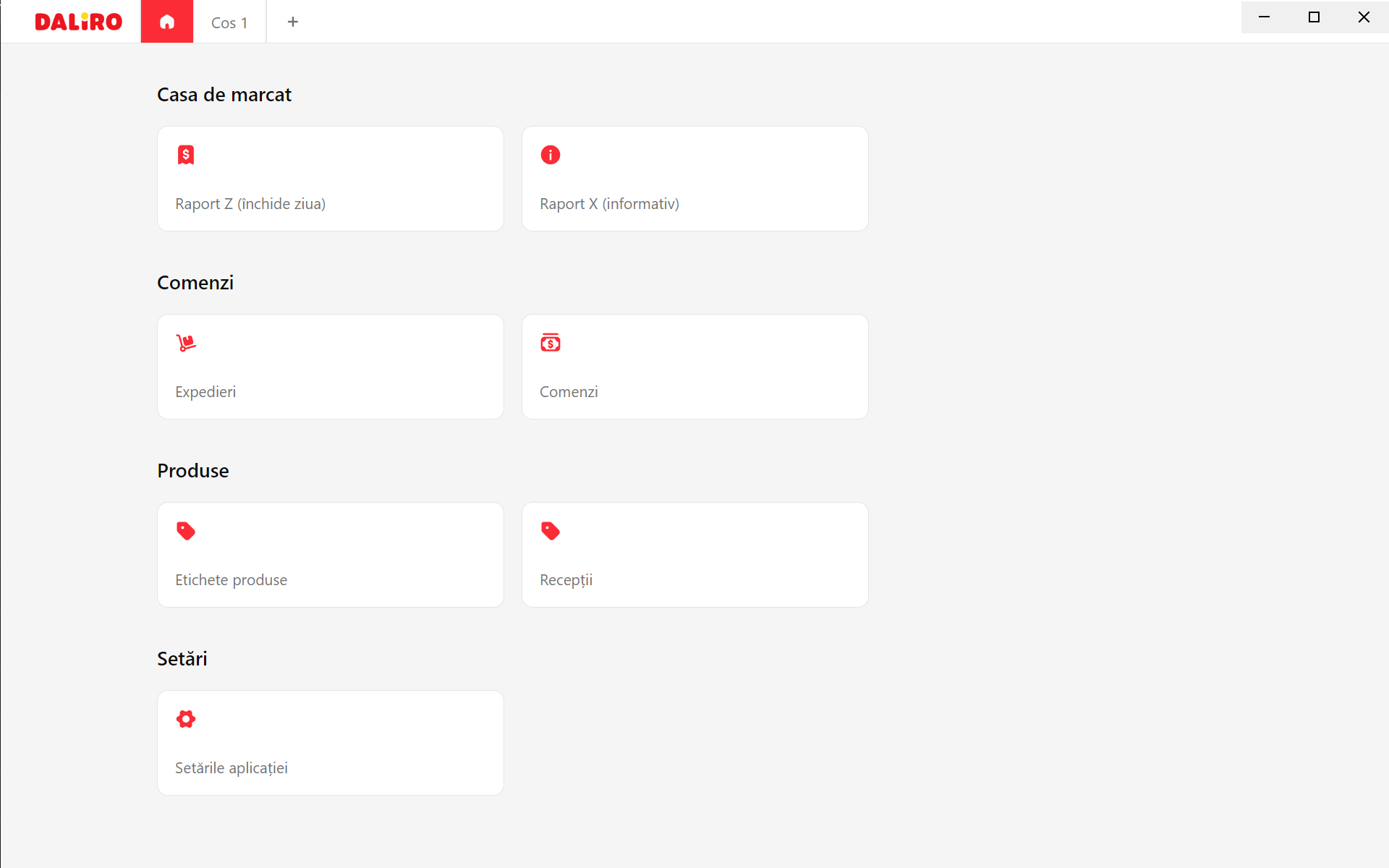Open Raport X (informativ) card

click(x=695, y=179)
